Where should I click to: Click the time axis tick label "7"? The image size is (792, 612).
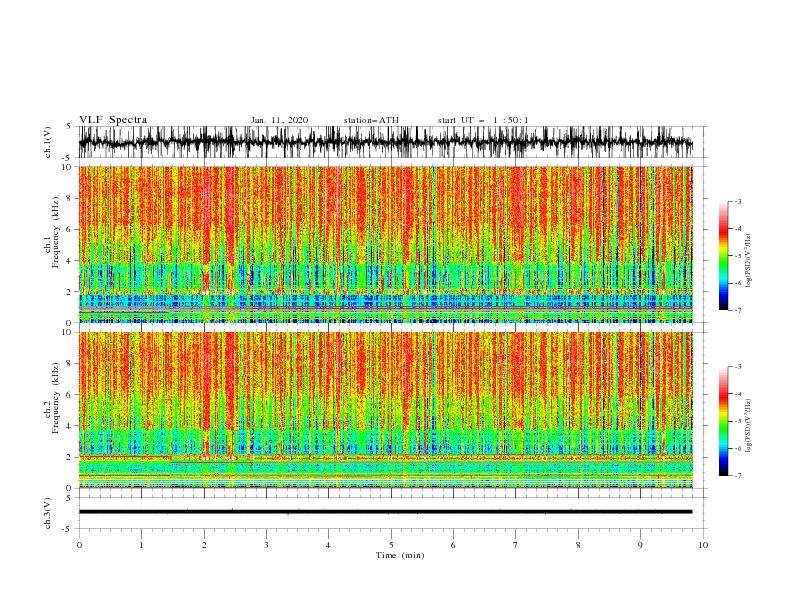click(x=516, y=545)
